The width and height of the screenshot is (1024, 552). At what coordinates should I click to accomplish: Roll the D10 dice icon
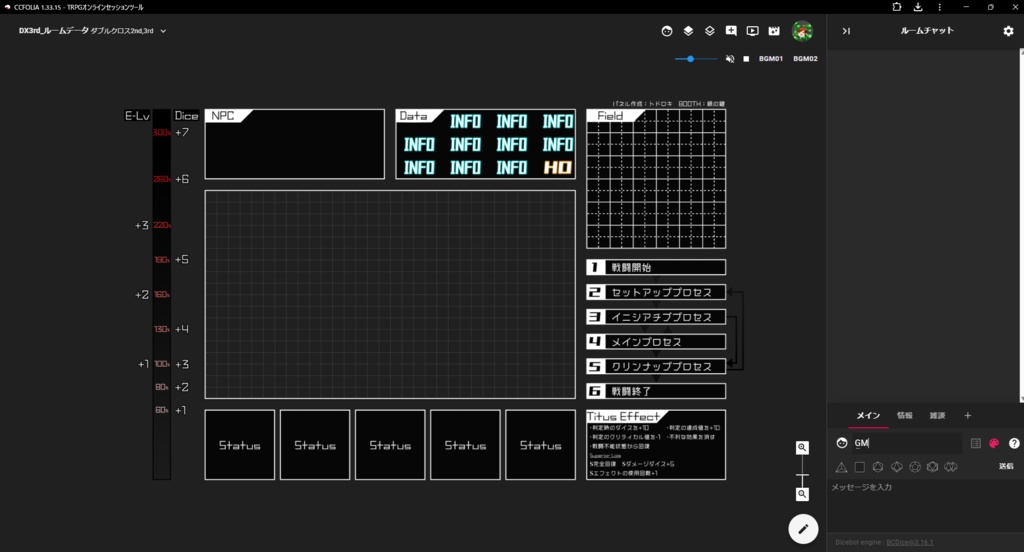pos(897,466)
